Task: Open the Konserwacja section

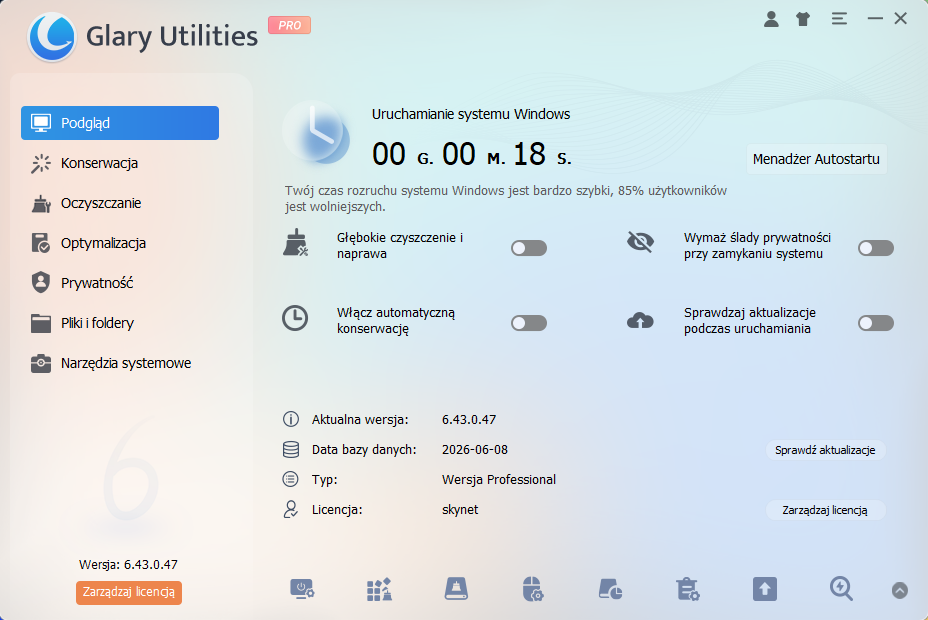Action: 120,163
